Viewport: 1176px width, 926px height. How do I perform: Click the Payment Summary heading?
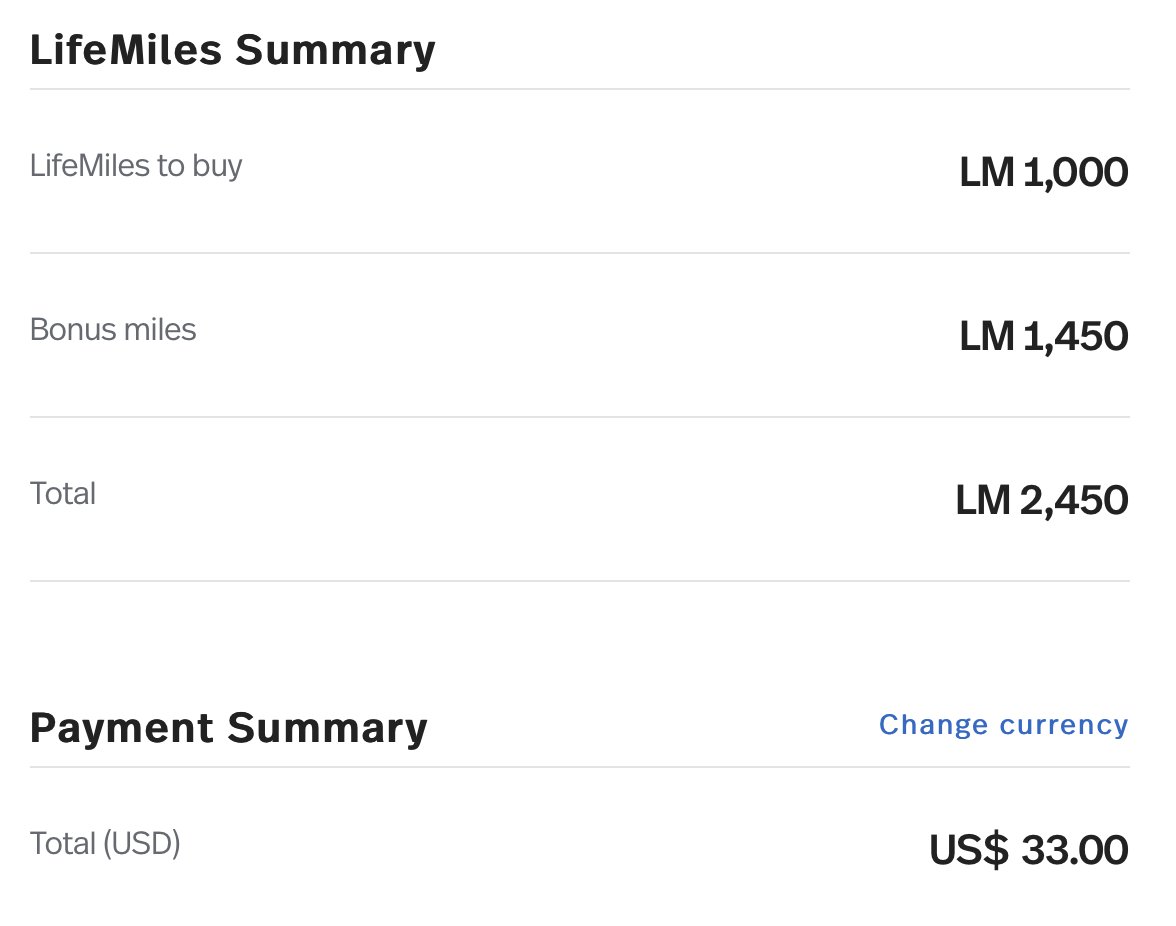point(229,729)
